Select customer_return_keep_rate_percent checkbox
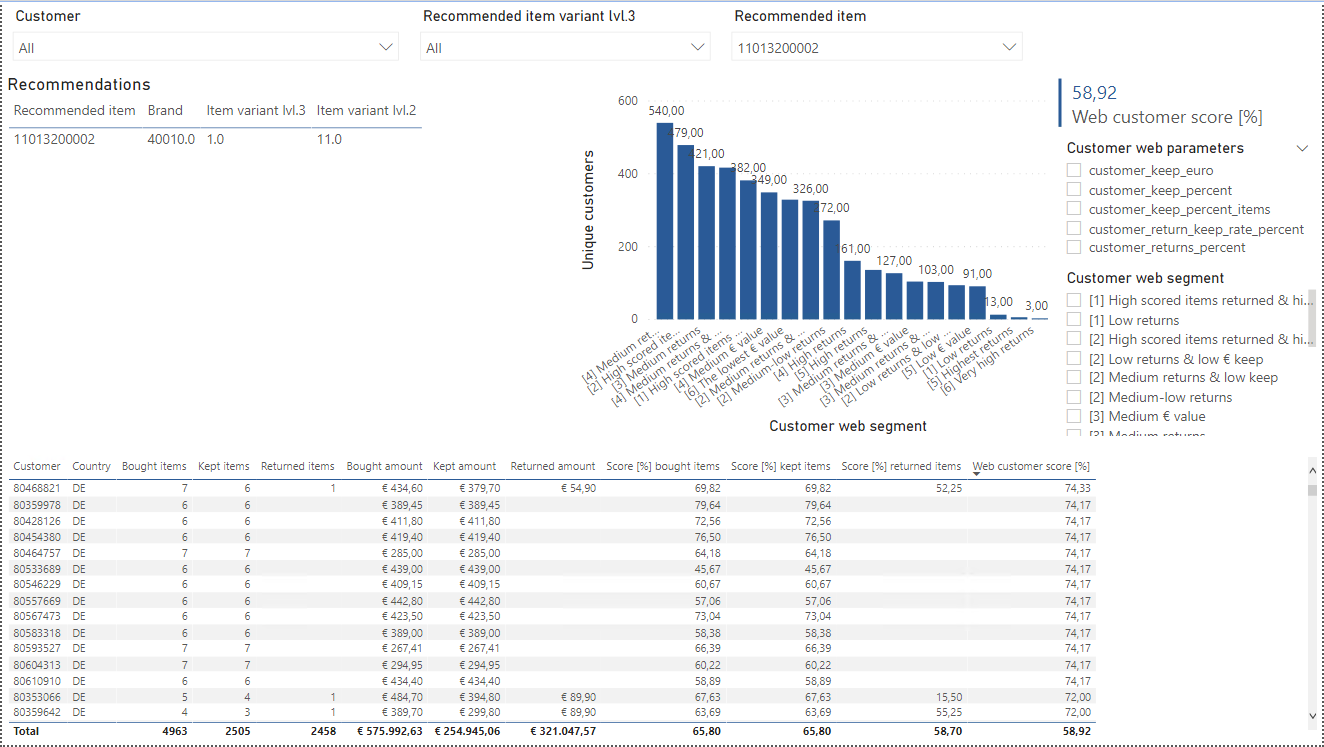 point(1074,228)
